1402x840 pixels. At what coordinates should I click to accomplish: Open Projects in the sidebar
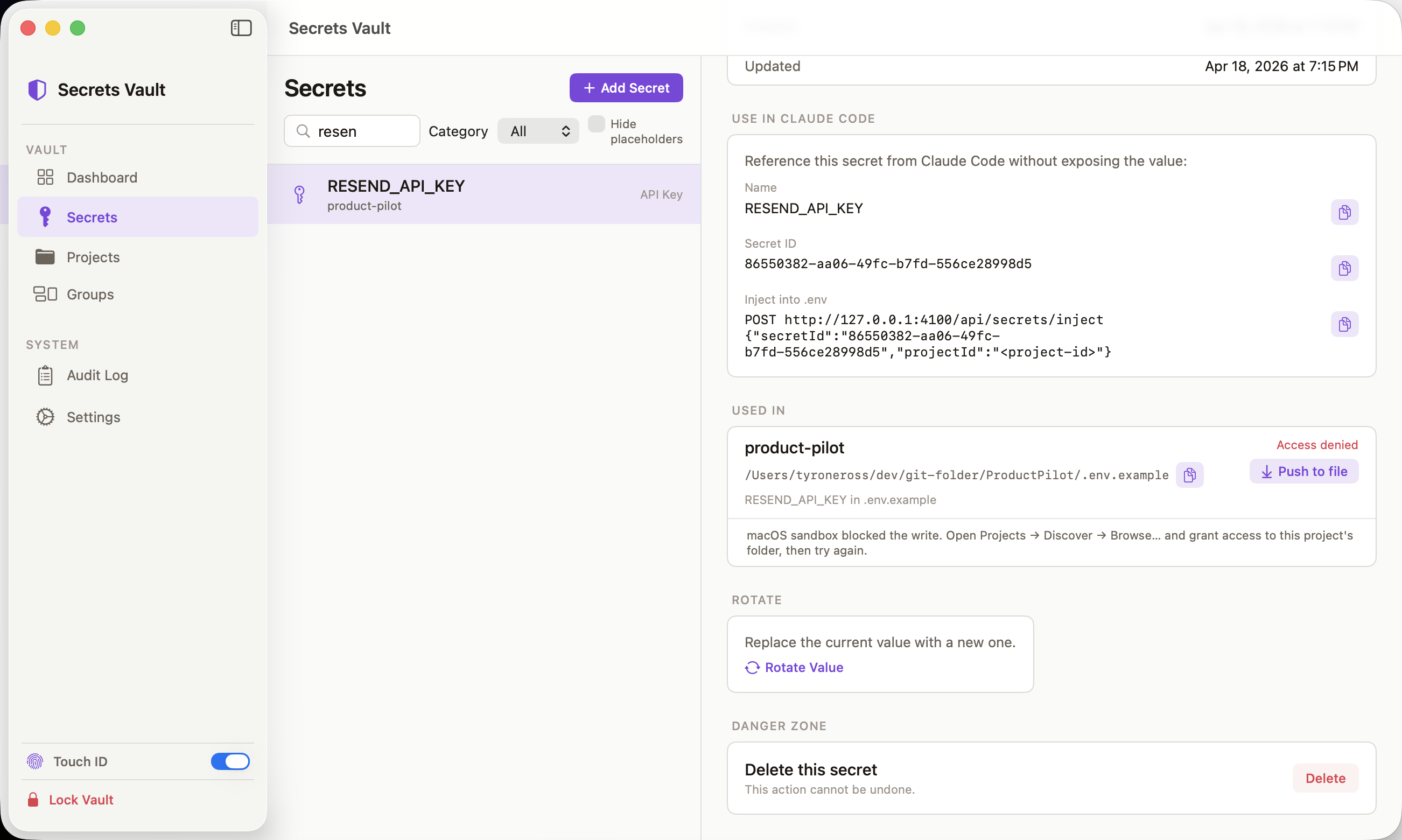coord(137,257)
